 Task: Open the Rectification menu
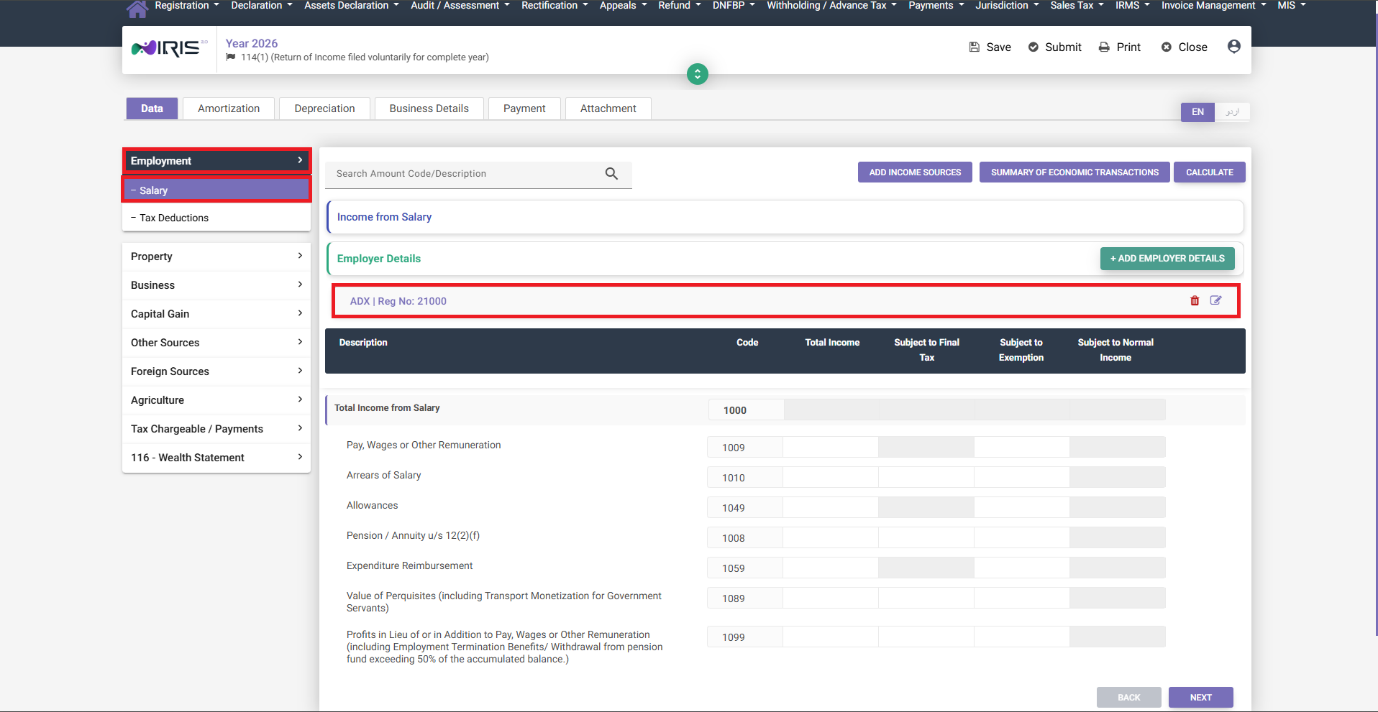pyautogui.click(x=555, y=6)
